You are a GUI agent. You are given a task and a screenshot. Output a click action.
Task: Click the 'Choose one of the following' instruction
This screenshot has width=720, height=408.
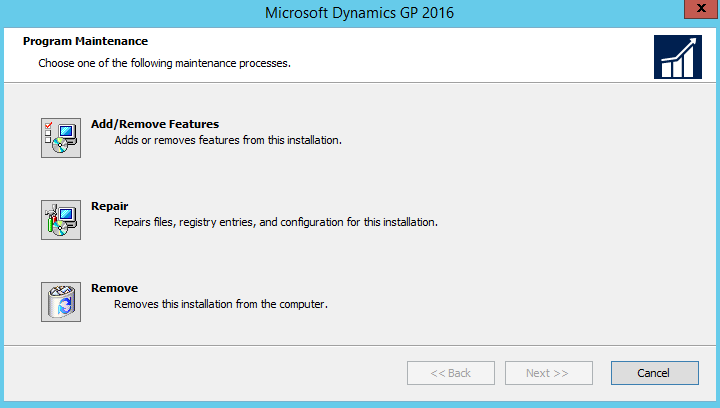click(x=164, y=63)
